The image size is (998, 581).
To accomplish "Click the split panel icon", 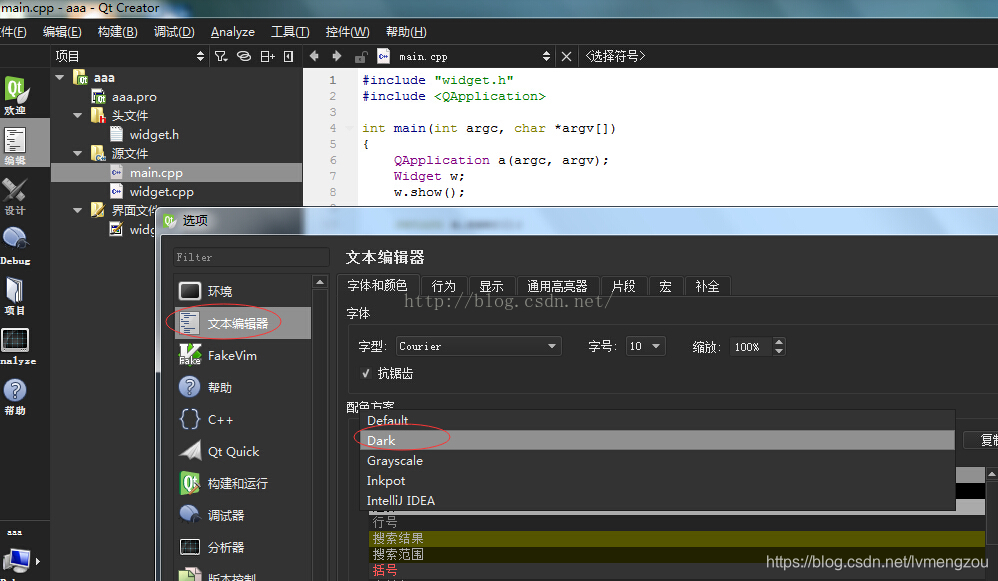I will click(x=267, y=57).
